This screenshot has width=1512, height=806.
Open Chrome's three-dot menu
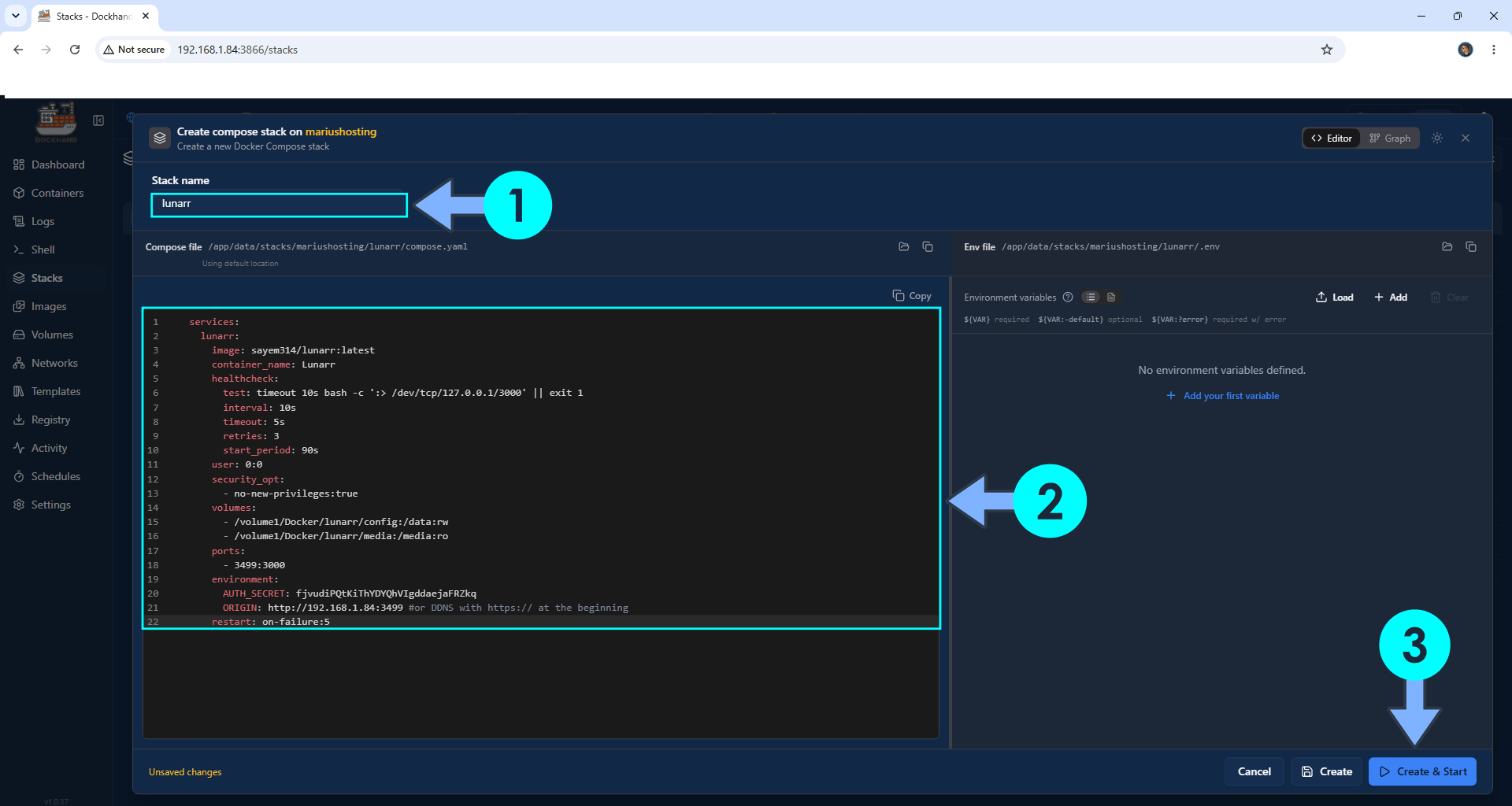1494,50
